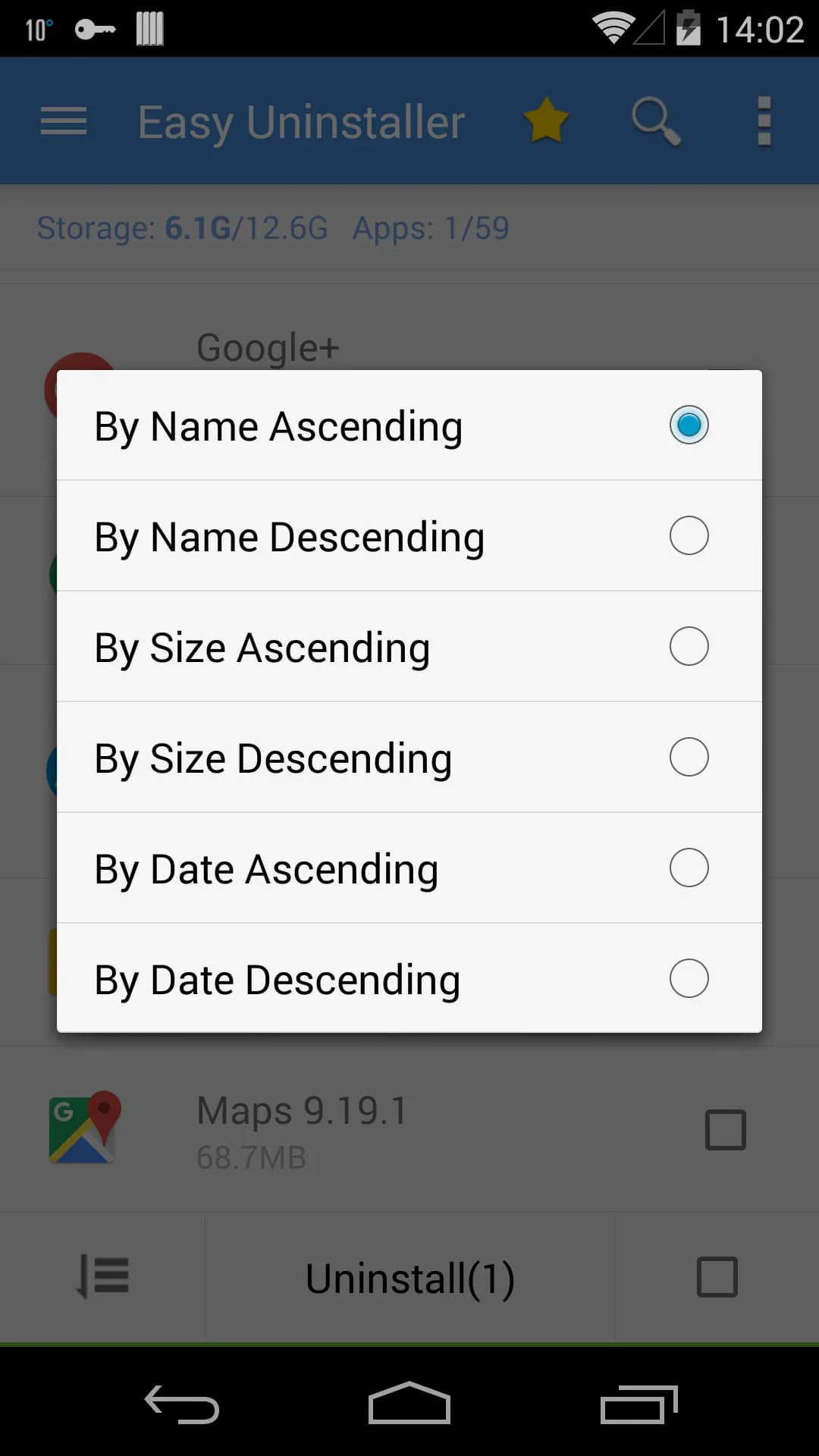Select By Date Descending sorting
The image size is (819, 1456).
click(409, 978)
